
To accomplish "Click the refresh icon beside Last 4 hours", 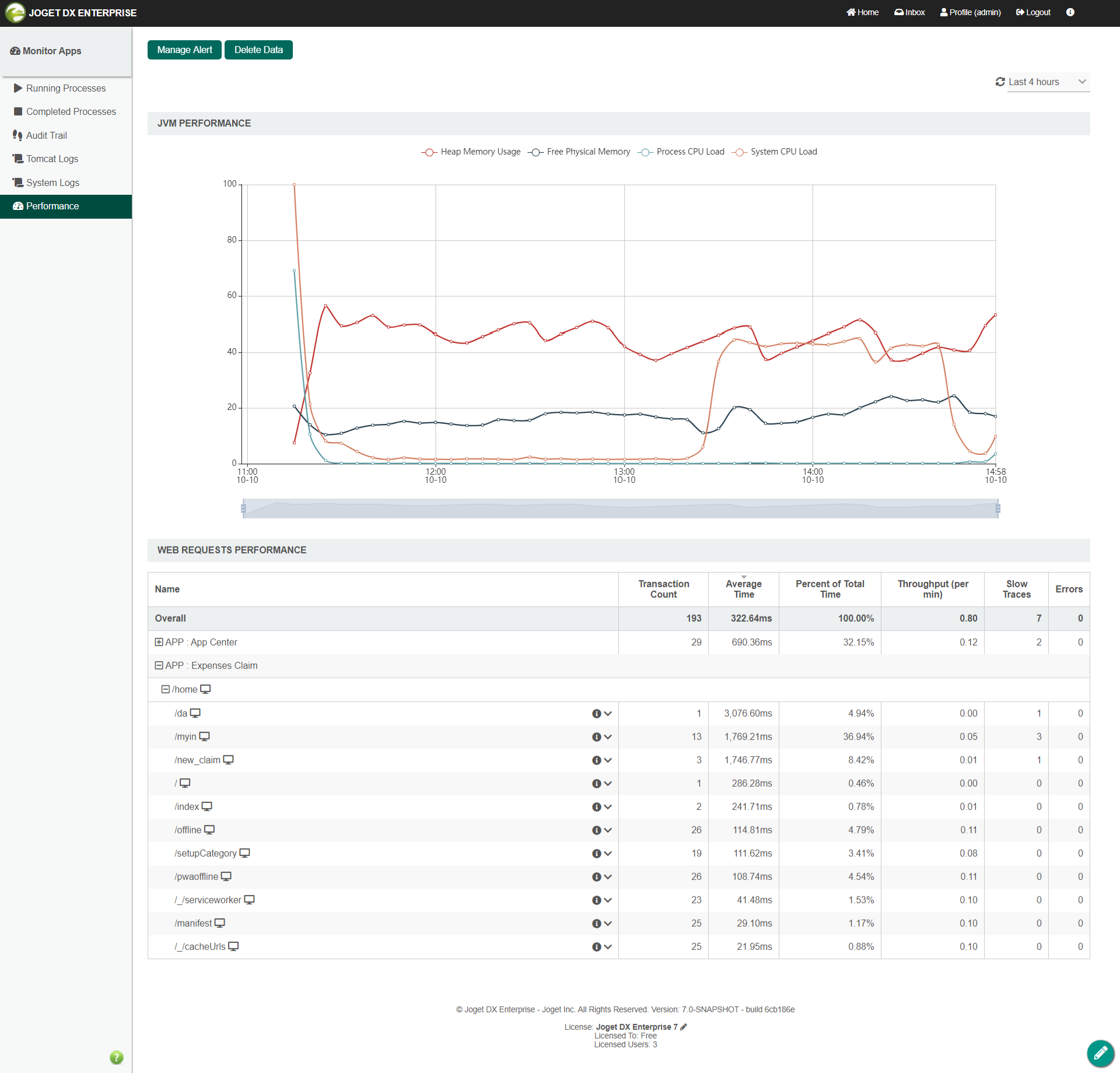I will pyautogui.click(x=1000, y=82).
